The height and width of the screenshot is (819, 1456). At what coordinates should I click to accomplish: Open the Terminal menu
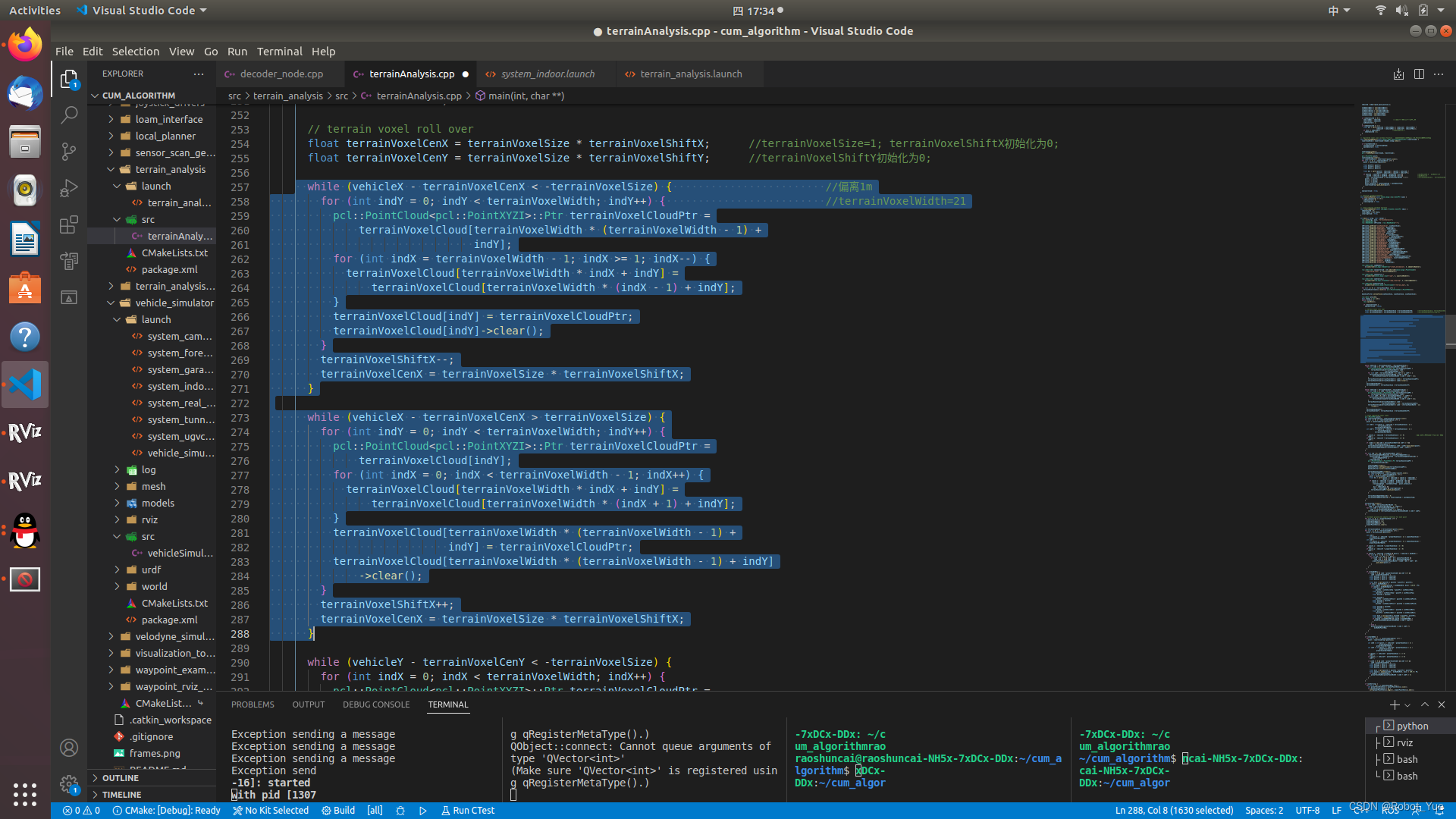[279, 52]
